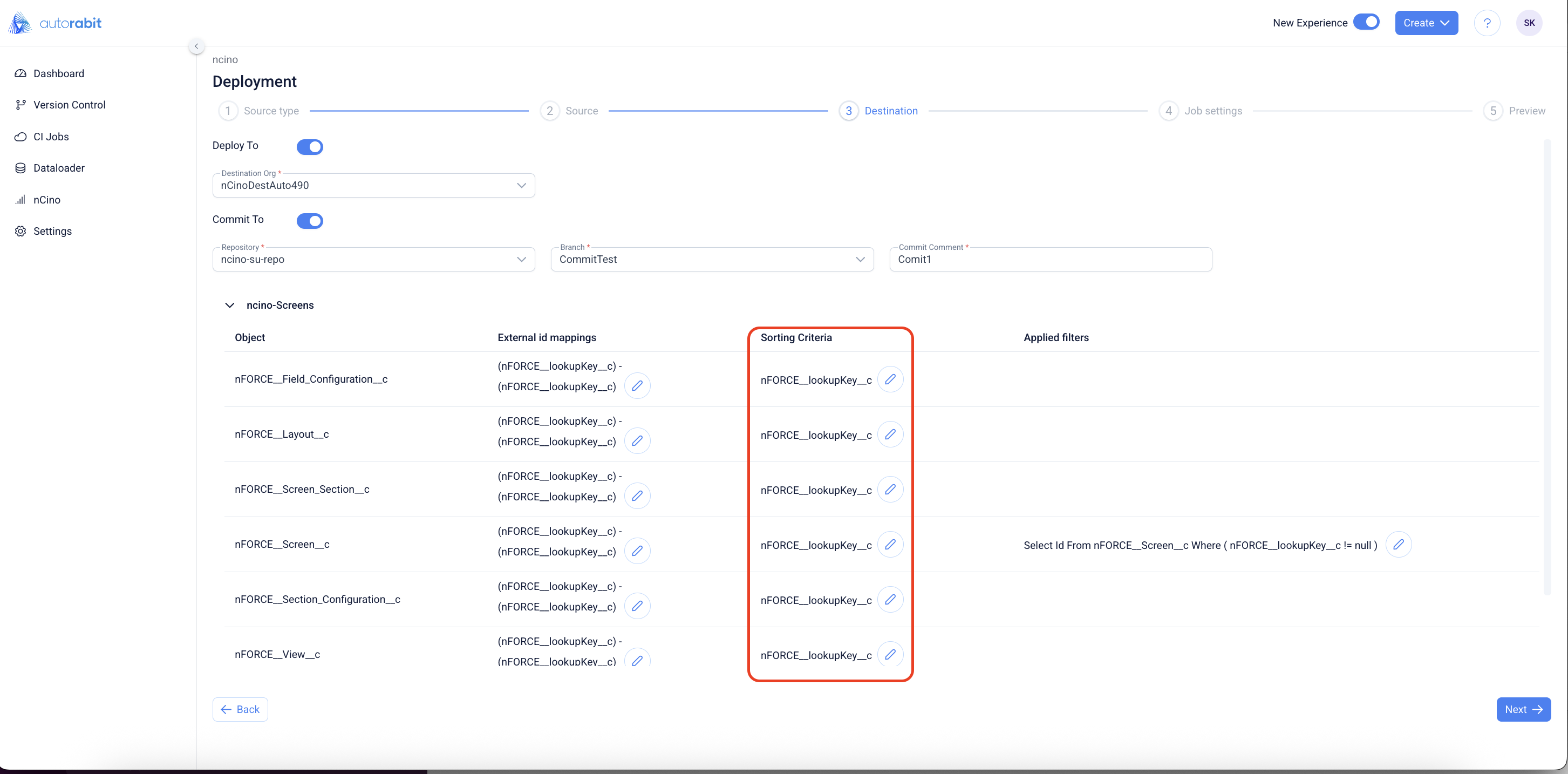Edit applied filter for nFORCE__Screen__c

(1398, 545)
